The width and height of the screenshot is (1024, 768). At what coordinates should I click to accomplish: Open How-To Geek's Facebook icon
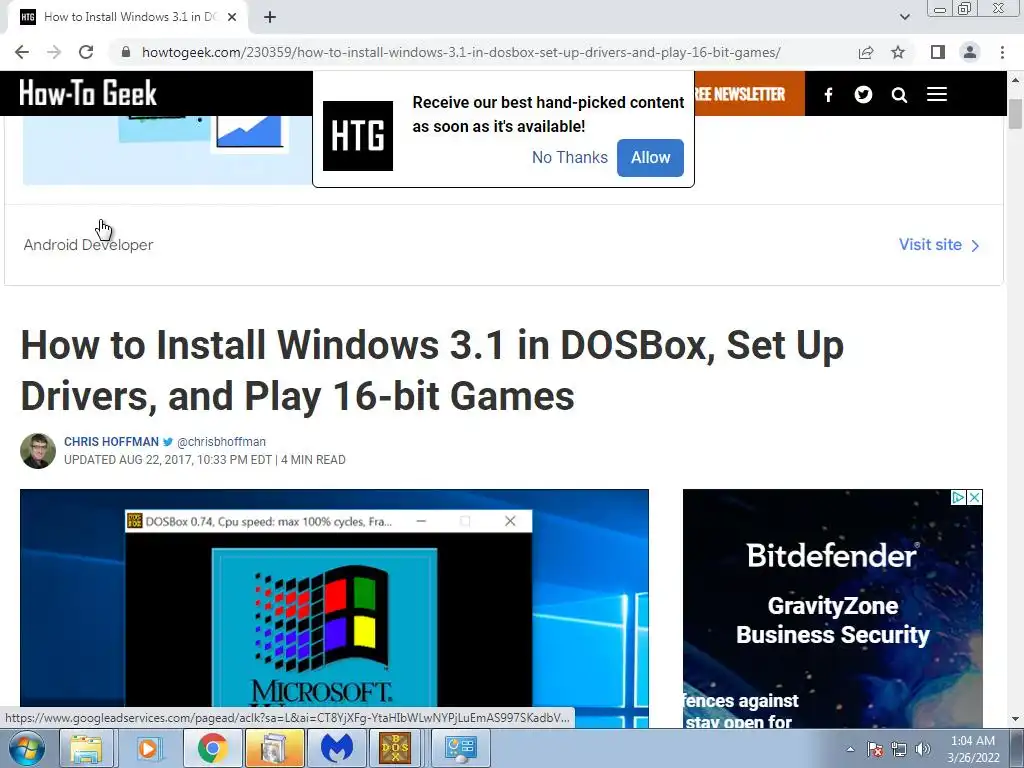(x=828, y=95)
